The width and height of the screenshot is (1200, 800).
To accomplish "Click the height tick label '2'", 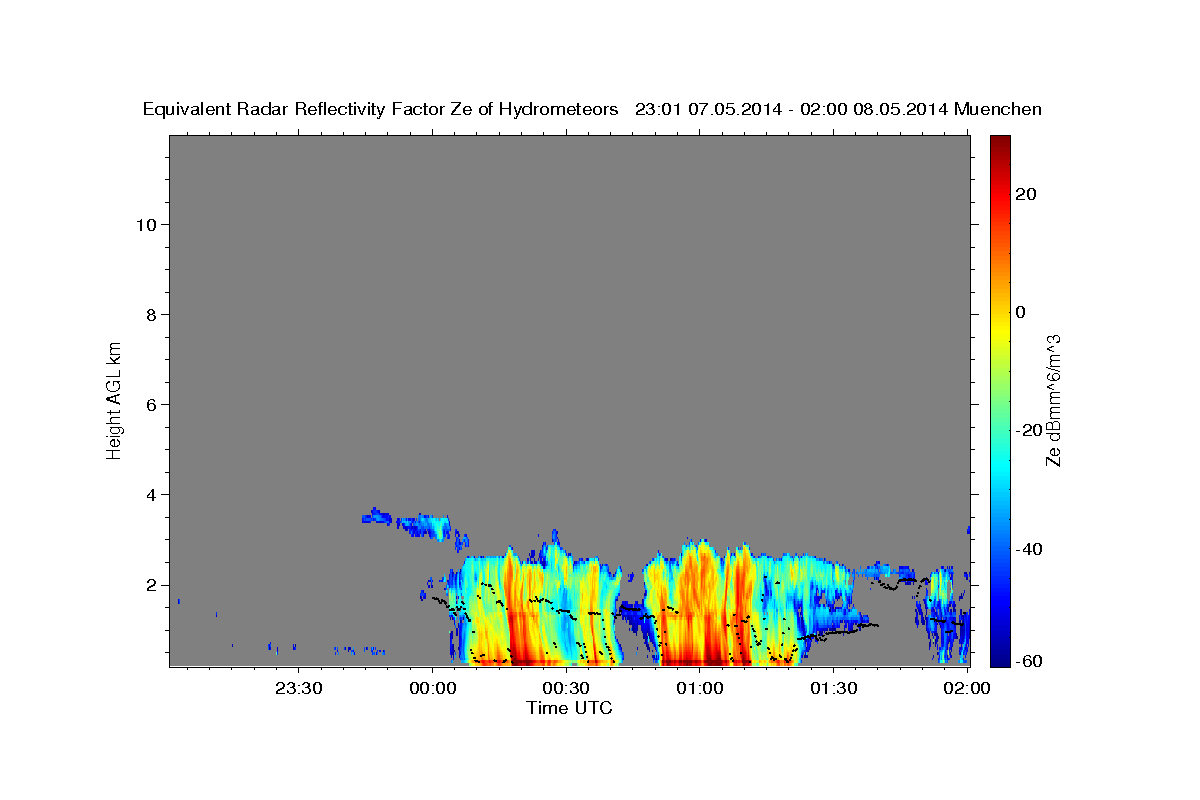I will pyautogui.click(x=149, y=584).
